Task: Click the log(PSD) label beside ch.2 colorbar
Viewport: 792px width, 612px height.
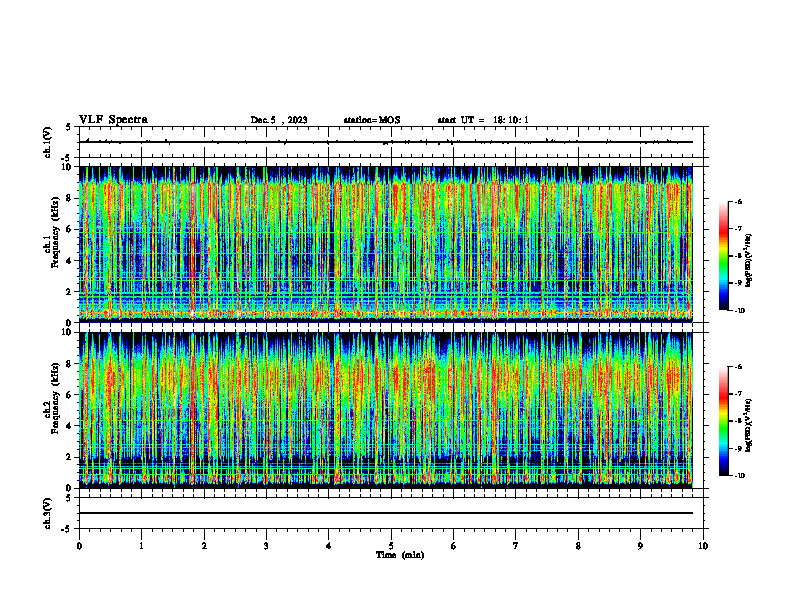Action: [748, 425]
